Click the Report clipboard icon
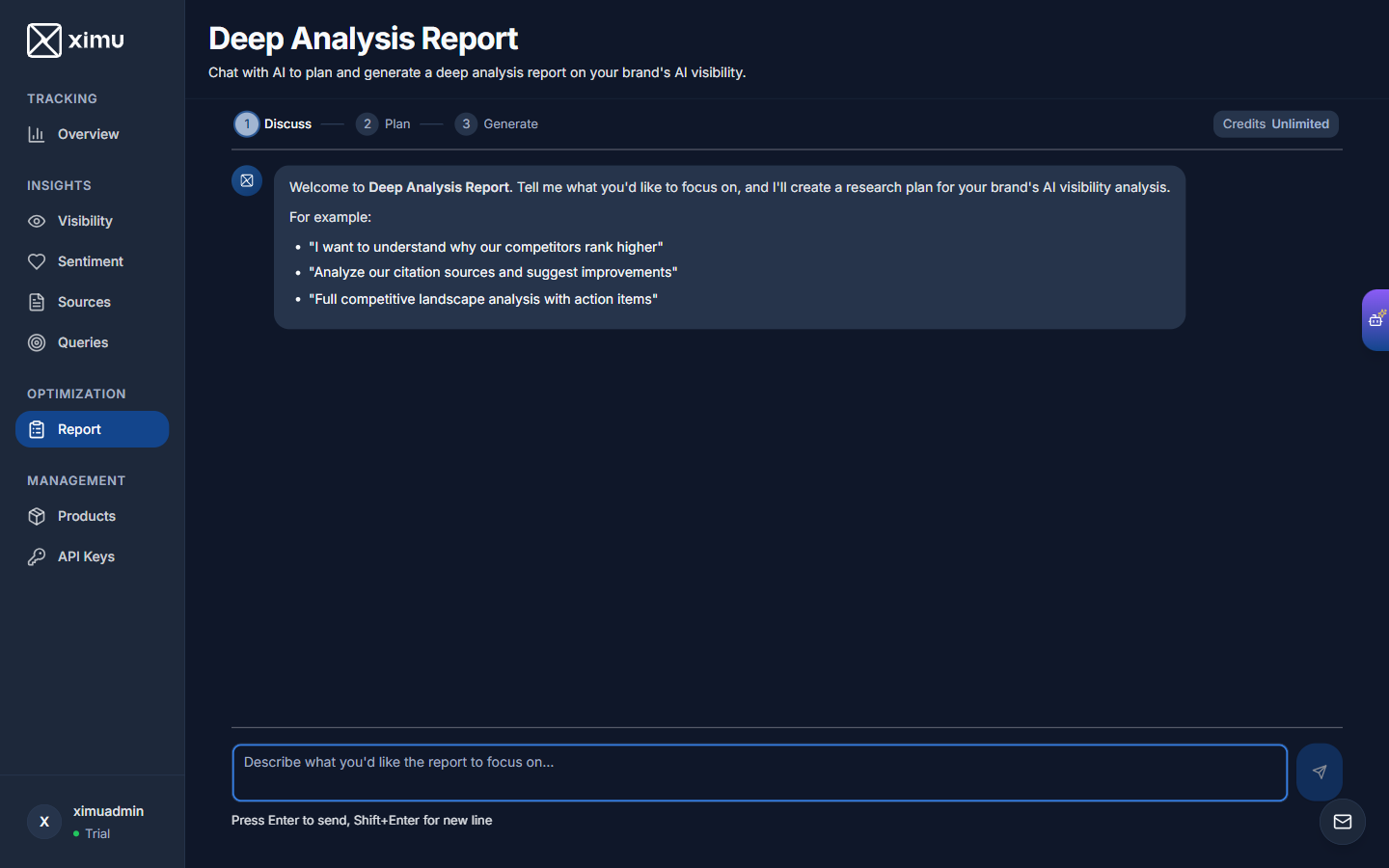This screenshot has height=868, width=1389. pyautogui.click(x=37, y=429)
